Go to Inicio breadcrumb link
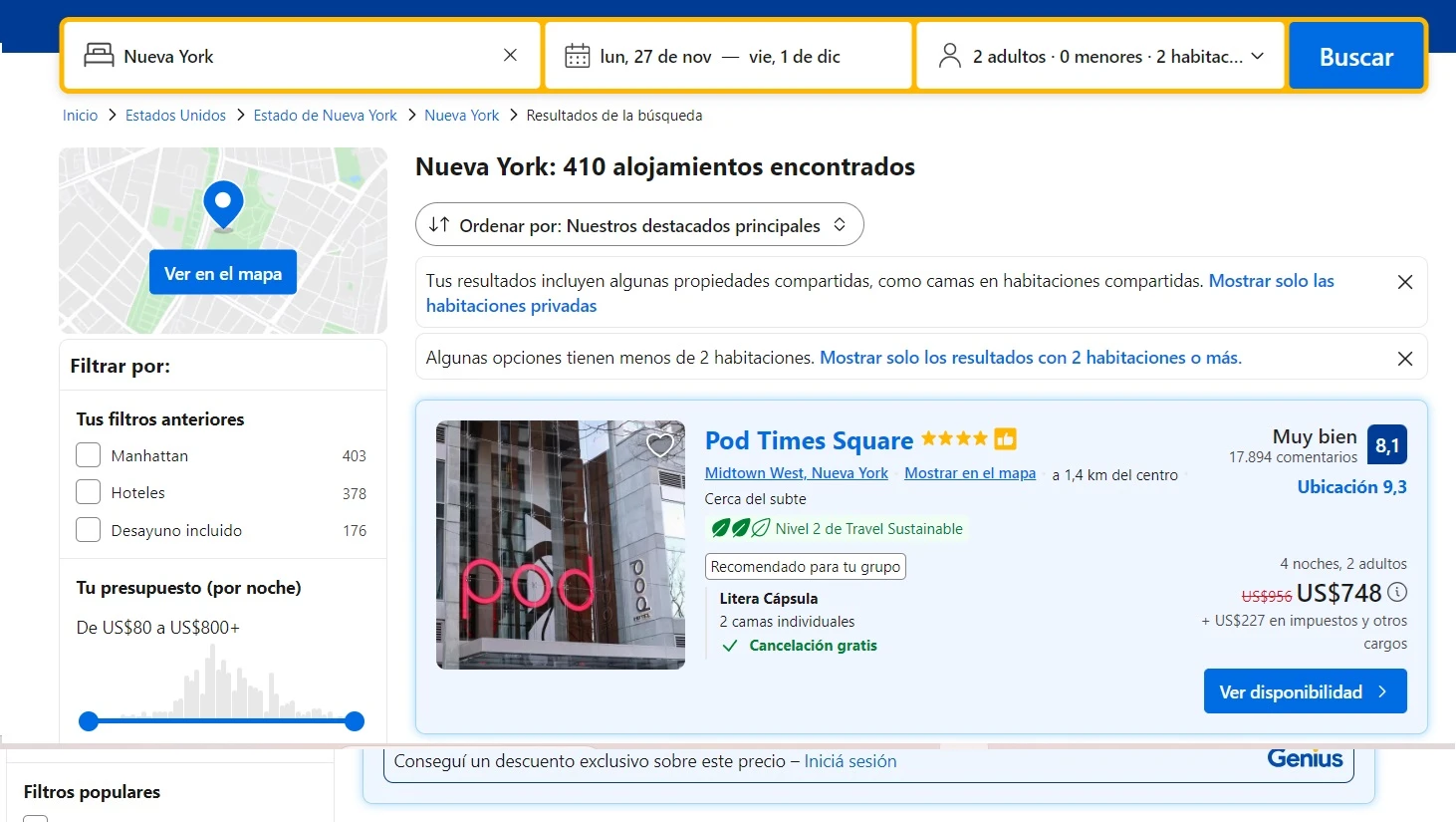1456x822 pixels. pos(80,116)
